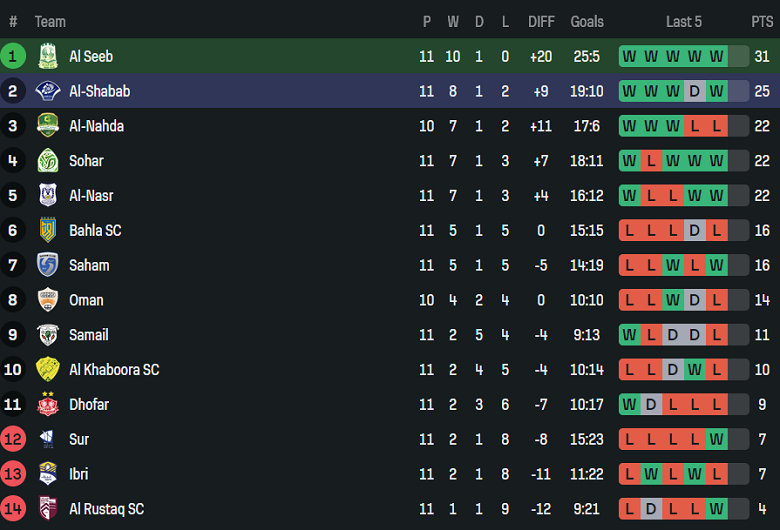Viewport: 780px width, 530px height.
Task: Click the Al Seeb club crest
Action: (47, 56)
